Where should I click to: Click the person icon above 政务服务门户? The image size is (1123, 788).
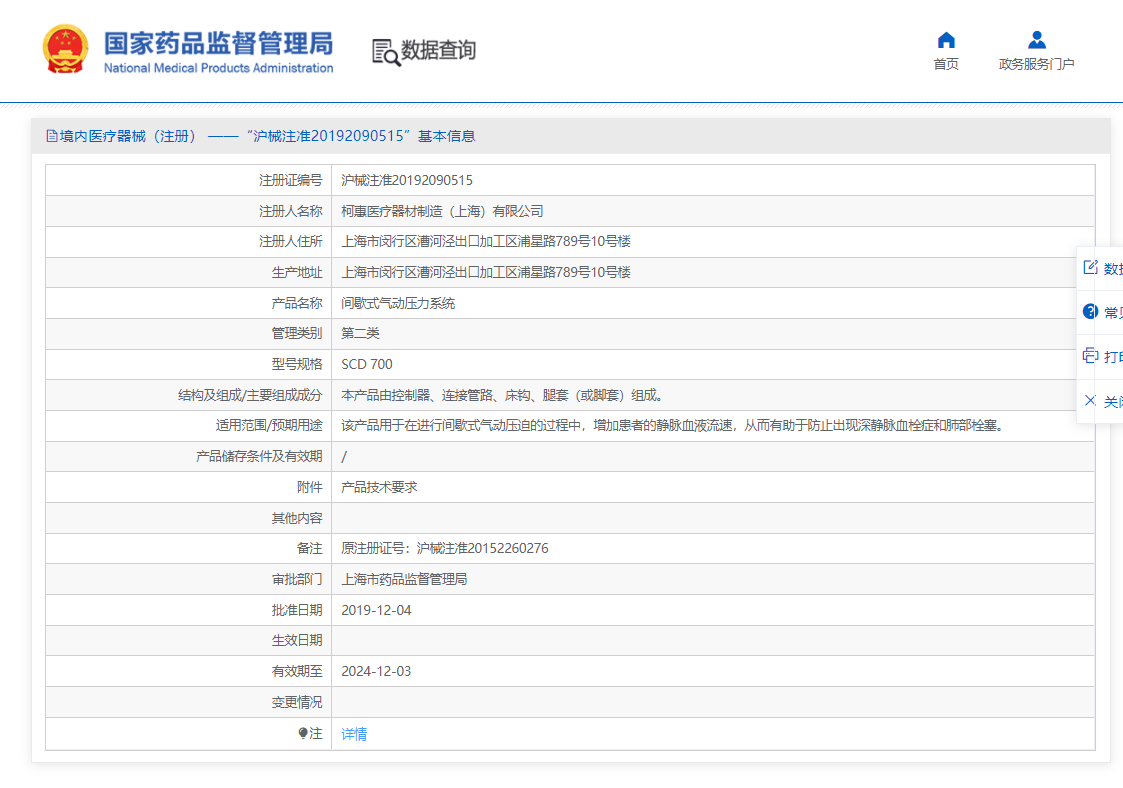pyautogui.click(x=1036, y=40)
